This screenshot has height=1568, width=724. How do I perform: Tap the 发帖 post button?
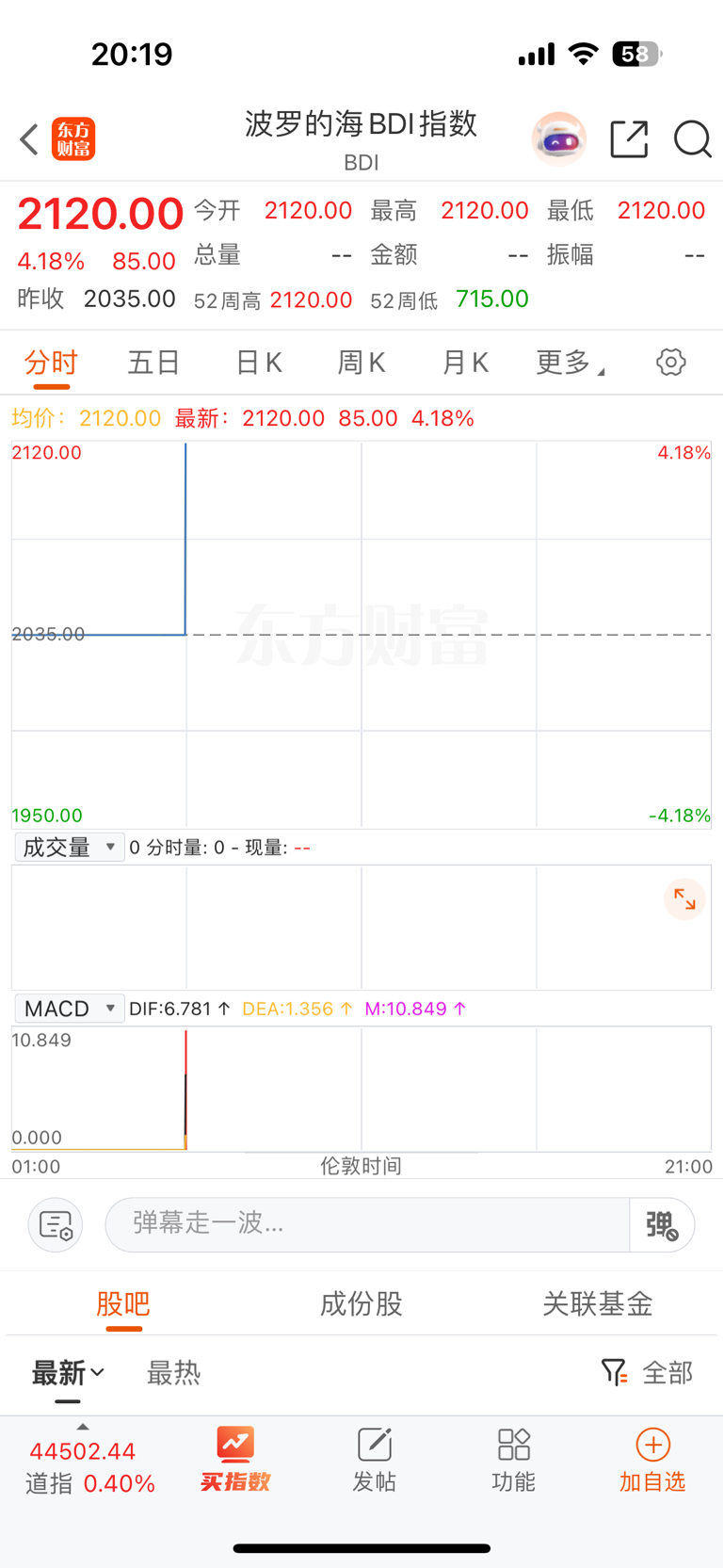pyautogui.click(x=374, y=1461)
